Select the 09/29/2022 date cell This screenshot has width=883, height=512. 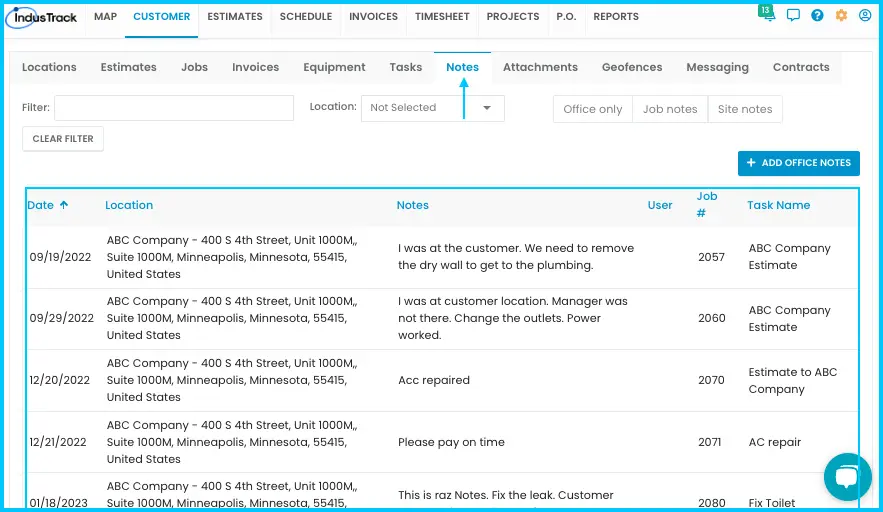coord(61,318)
